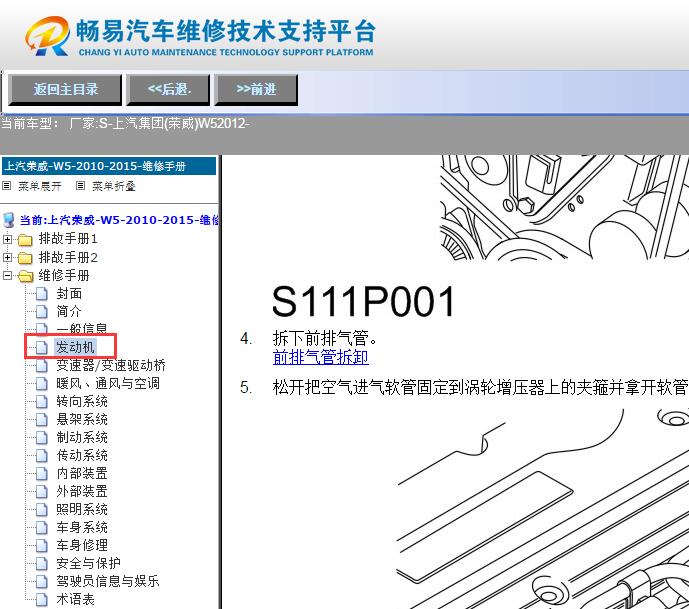
Task: Click the document icon beside 驾驶员信息与娱乐
Action: (42, 582)
